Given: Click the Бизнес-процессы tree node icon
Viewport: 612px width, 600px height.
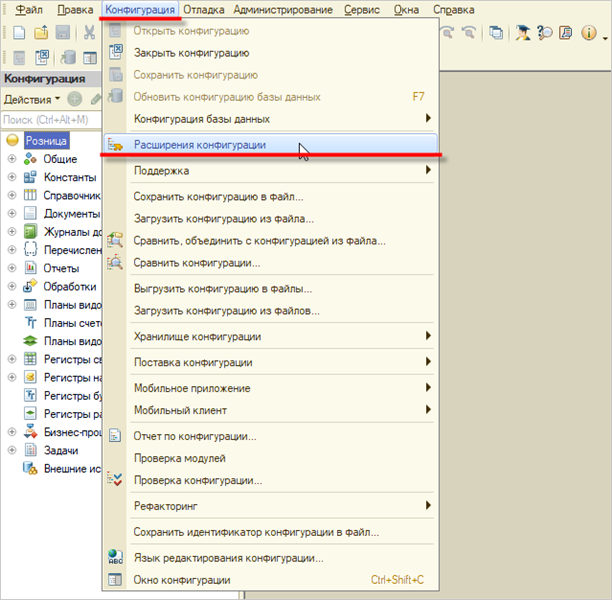Looking at the screenshot, I should (x=31, y=432).
